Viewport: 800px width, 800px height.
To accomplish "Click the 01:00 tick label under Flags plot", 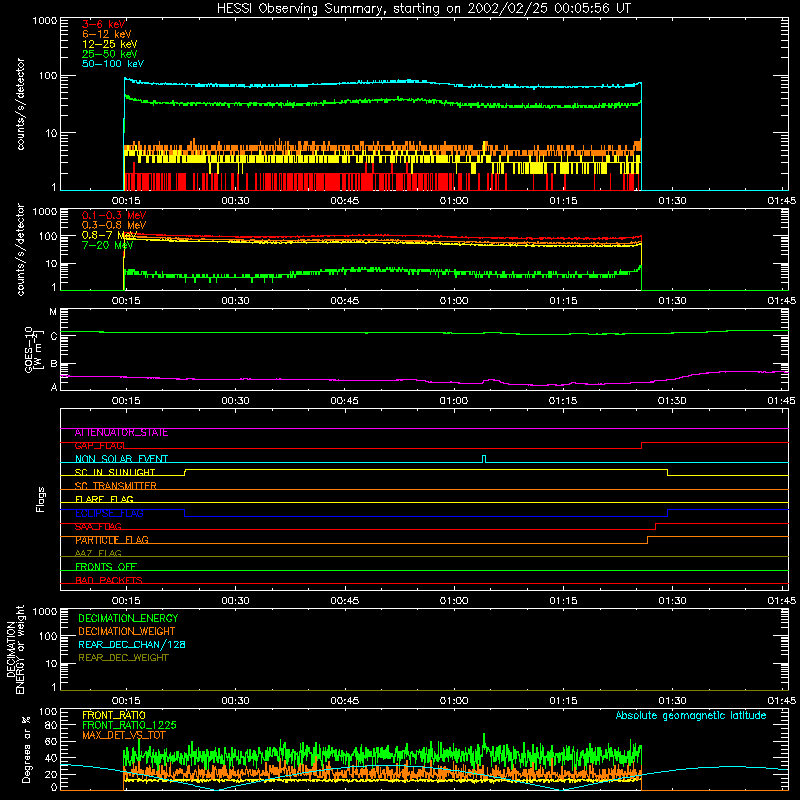I will click(x=454, y=601).
